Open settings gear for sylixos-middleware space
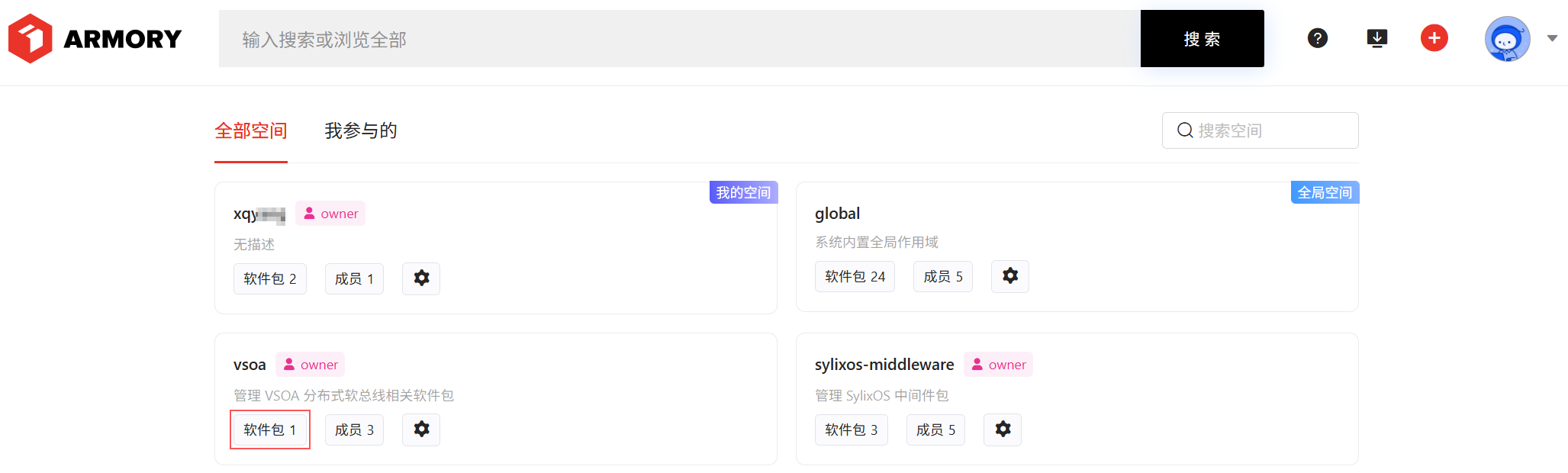The width and height of the screenshot is (1568, 473). [x=1002, y=430]
